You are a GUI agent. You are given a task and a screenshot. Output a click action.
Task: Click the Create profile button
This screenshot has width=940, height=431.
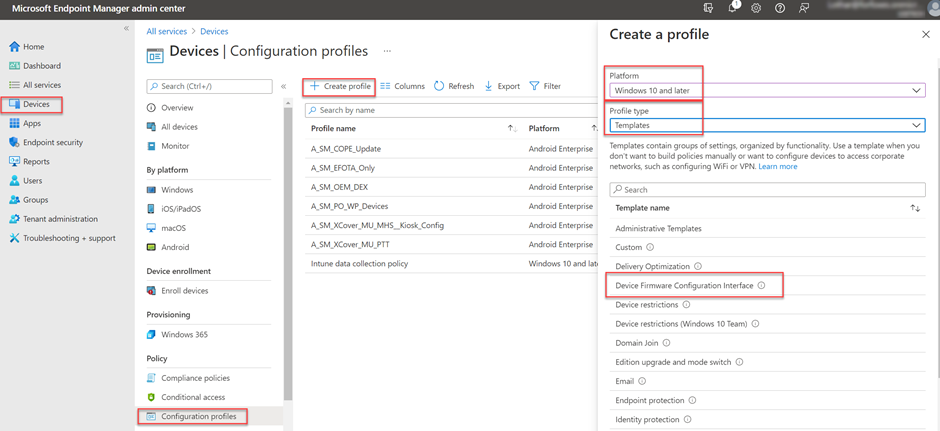(340, 86)
